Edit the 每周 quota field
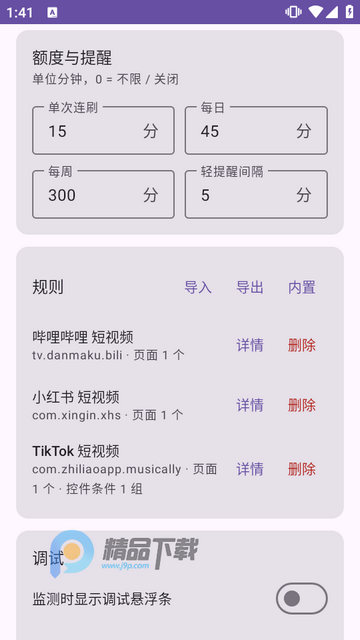Image resolution: width=360 pixels, height=640 pixels. pos(103,194)
